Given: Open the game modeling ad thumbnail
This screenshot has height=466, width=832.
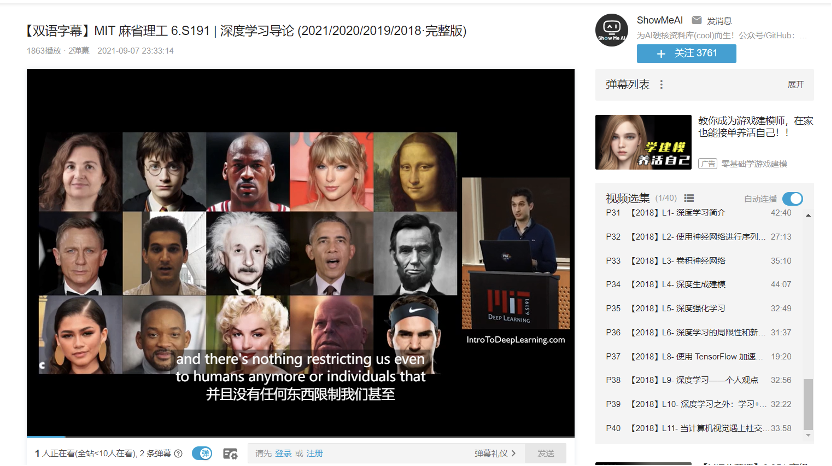Looking at the screenshot, I should click(x=643, y=142).
